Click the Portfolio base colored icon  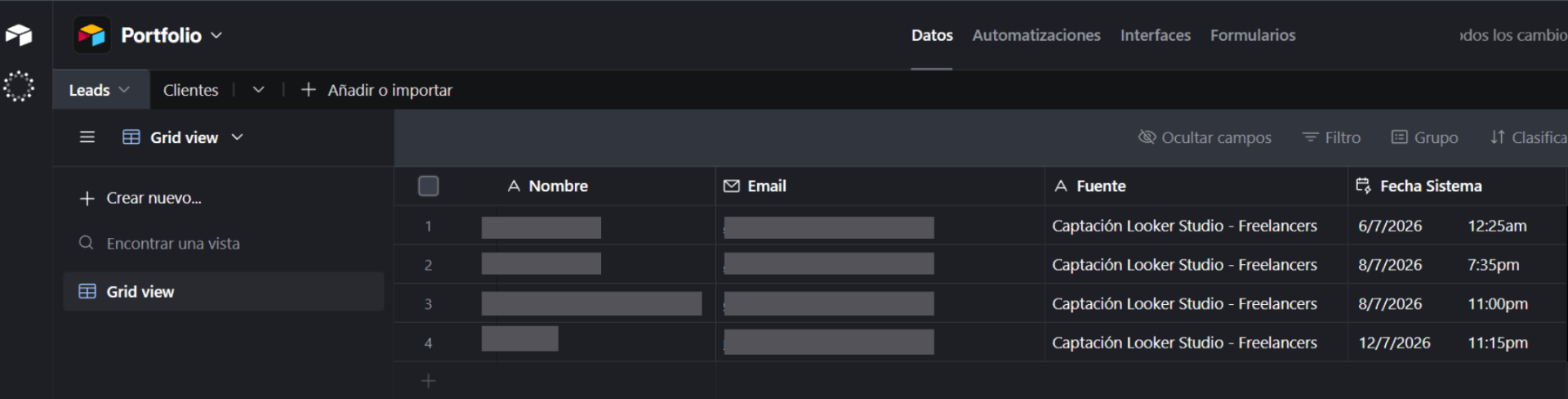pos(91,35)
